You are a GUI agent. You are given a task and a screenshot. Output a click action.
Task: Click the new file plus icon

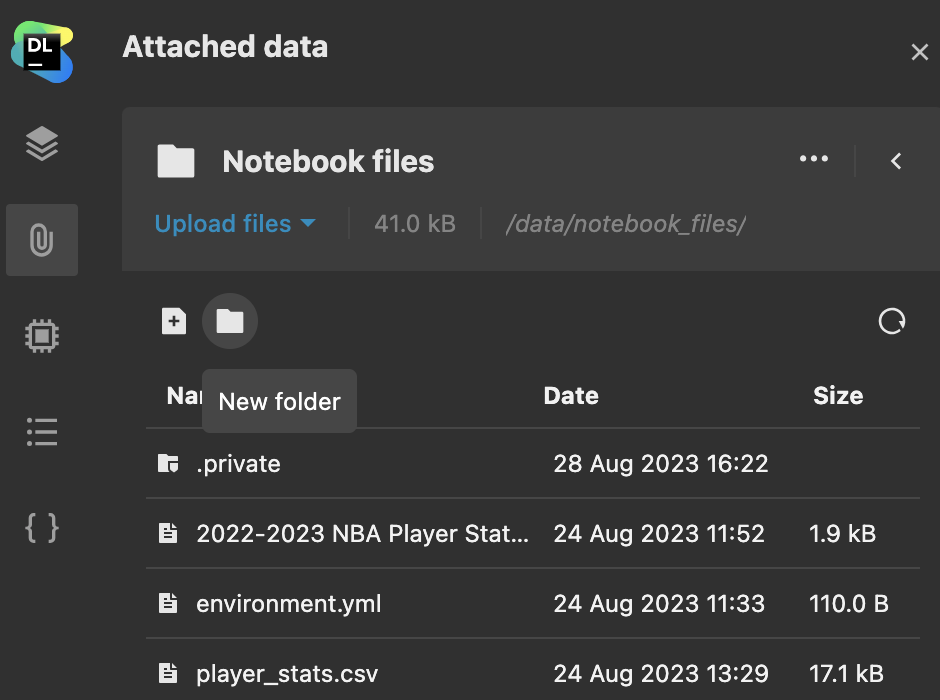(x=174, y=321)
